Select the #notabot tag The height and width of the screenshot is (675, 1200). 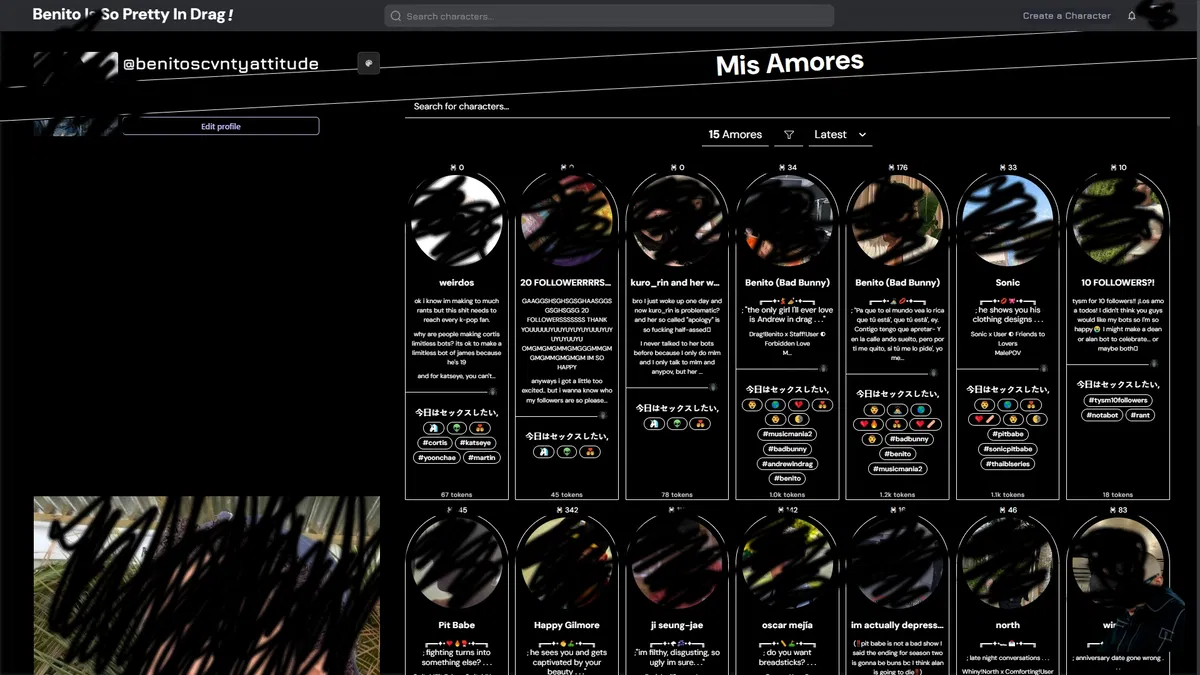point(1100,415)
